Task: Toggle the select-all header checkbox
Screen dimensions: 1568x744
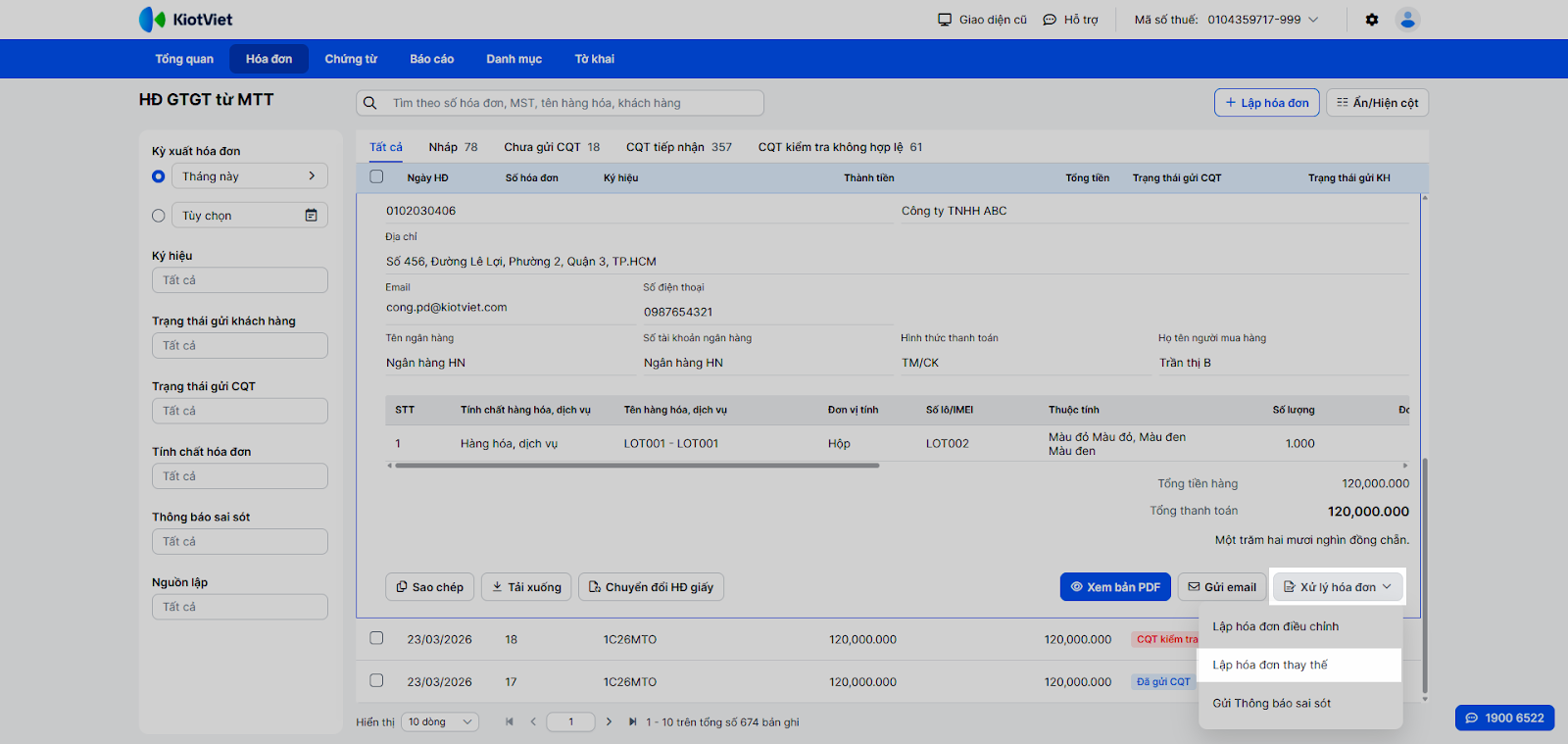Action: 376,177
